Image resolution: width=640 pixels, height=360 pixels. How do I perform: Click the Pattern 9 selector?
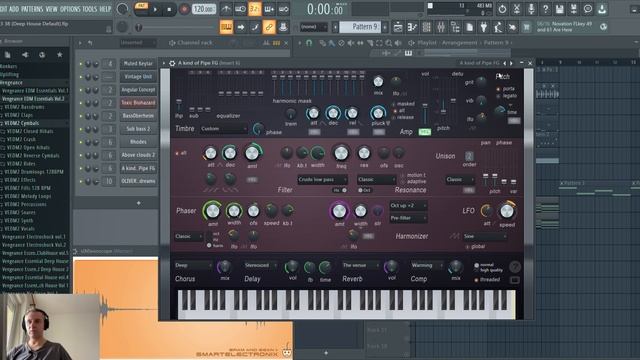(360, 27)
